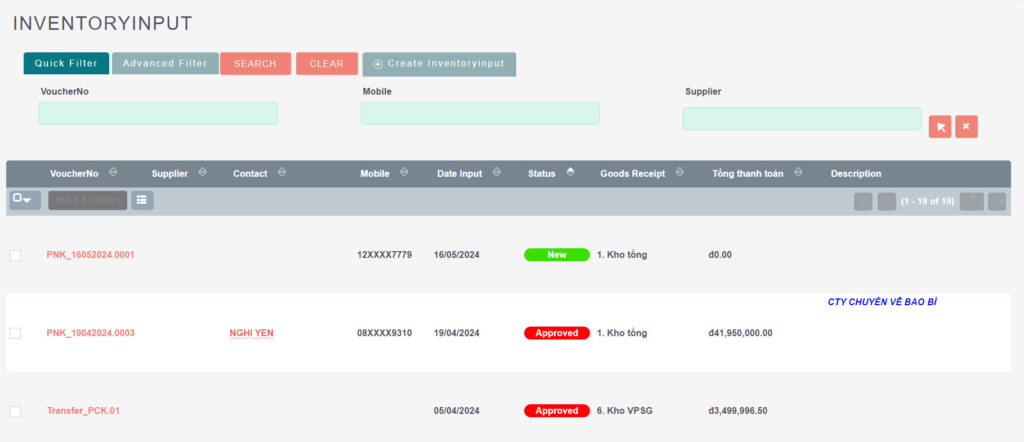Screen dimensions: 1024x442
Task: Click the CLEAR button
Action: coord(327,64)
